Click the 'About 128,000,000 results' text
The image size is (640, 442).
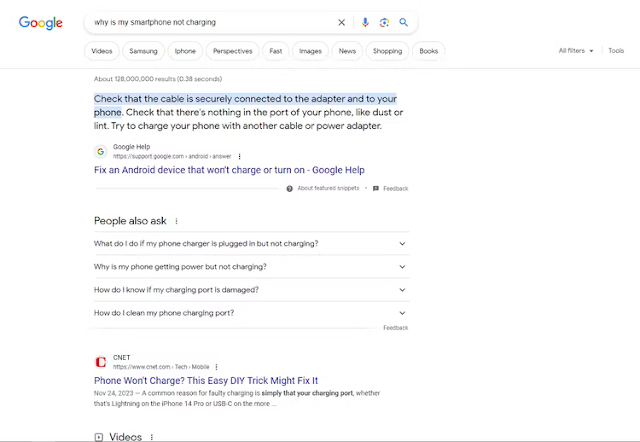tap(158, 79)
